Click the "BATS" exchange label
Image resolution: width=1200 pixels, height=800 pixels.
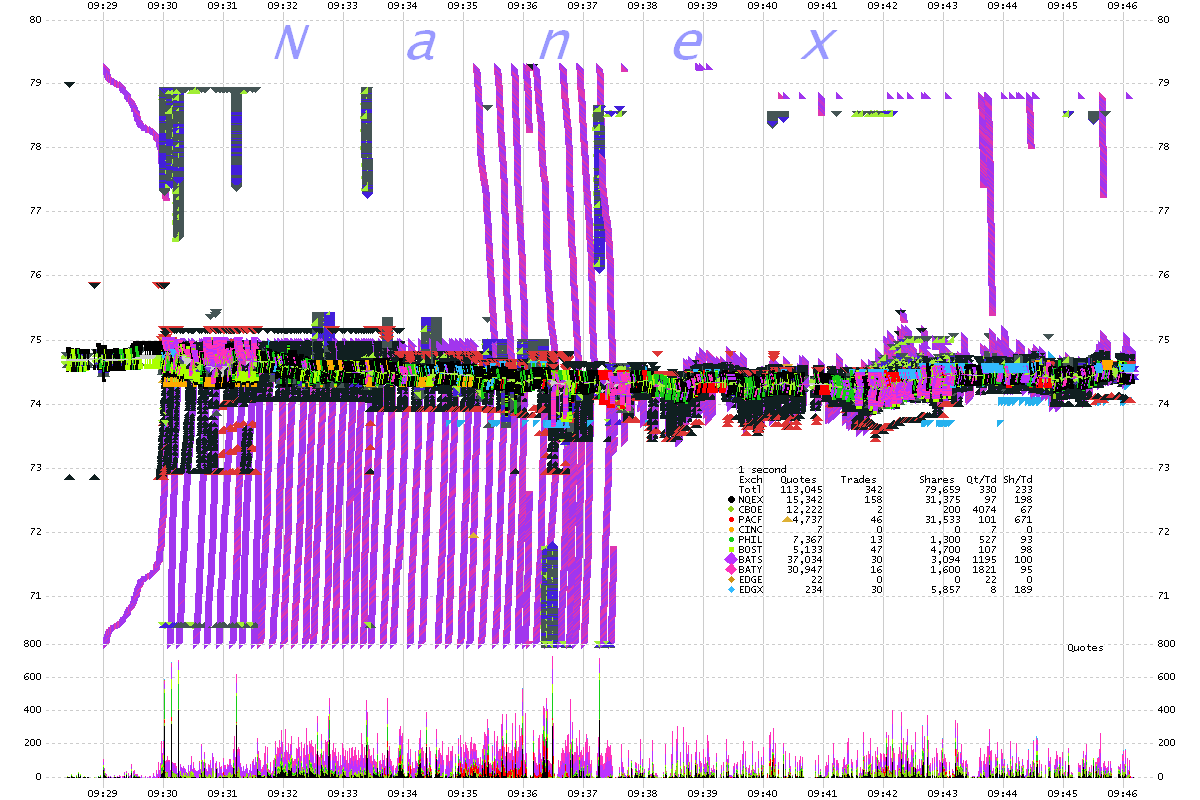750,559
